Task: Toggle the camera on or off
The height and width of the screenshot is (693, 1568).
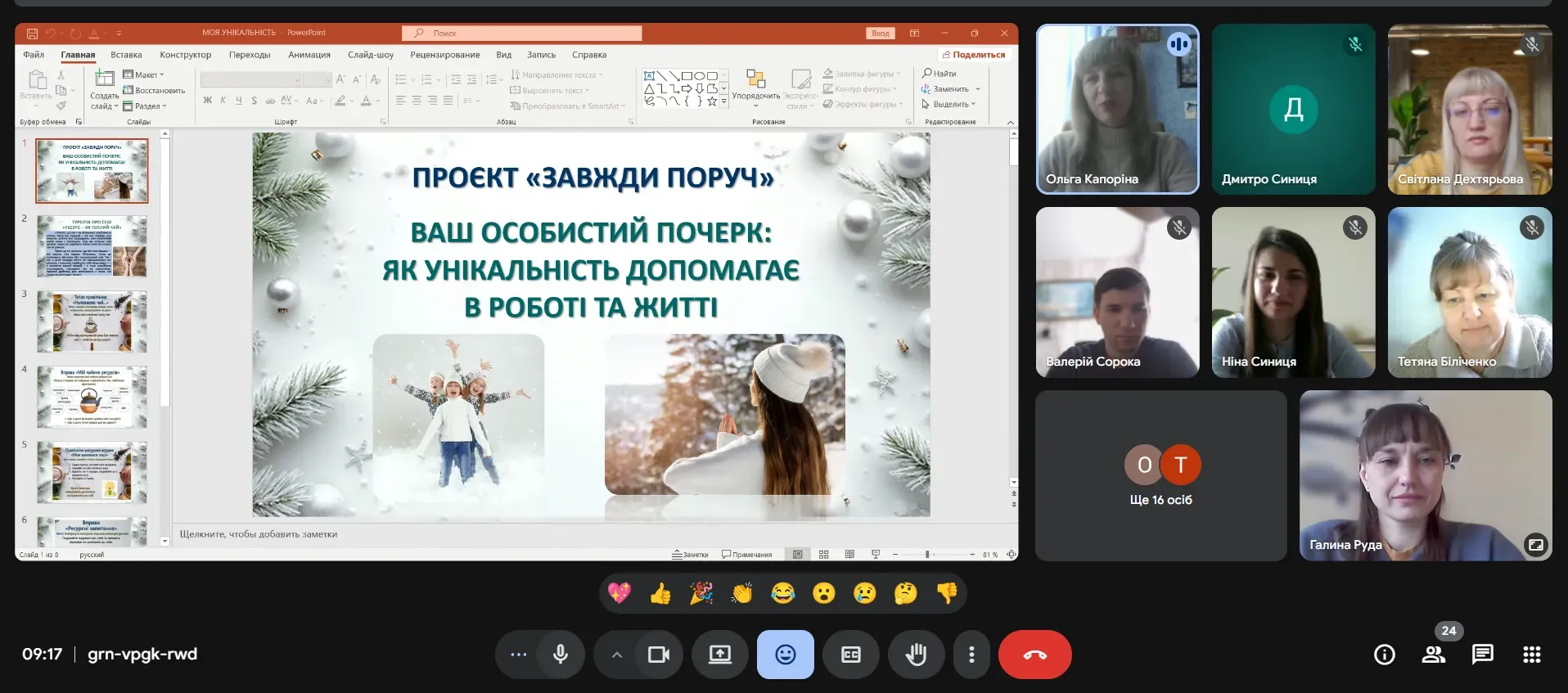Action: (658, 655)
